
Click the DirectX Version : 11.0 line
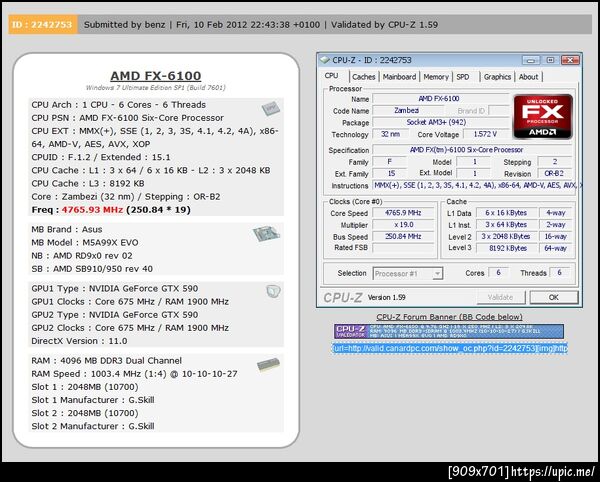79,341
